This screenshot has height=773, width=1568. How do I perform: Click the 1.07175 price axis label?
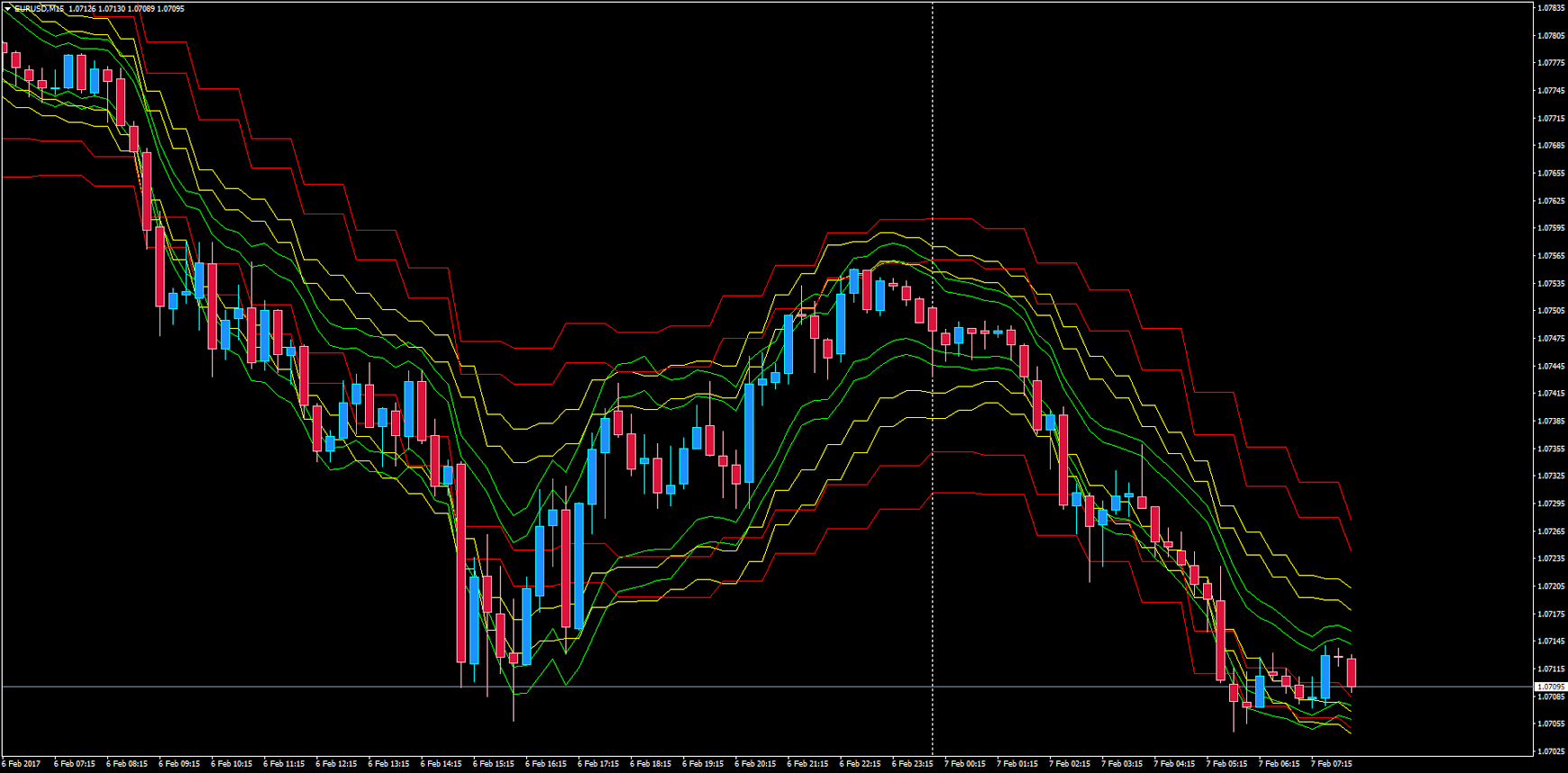[x=1550, y=614]
